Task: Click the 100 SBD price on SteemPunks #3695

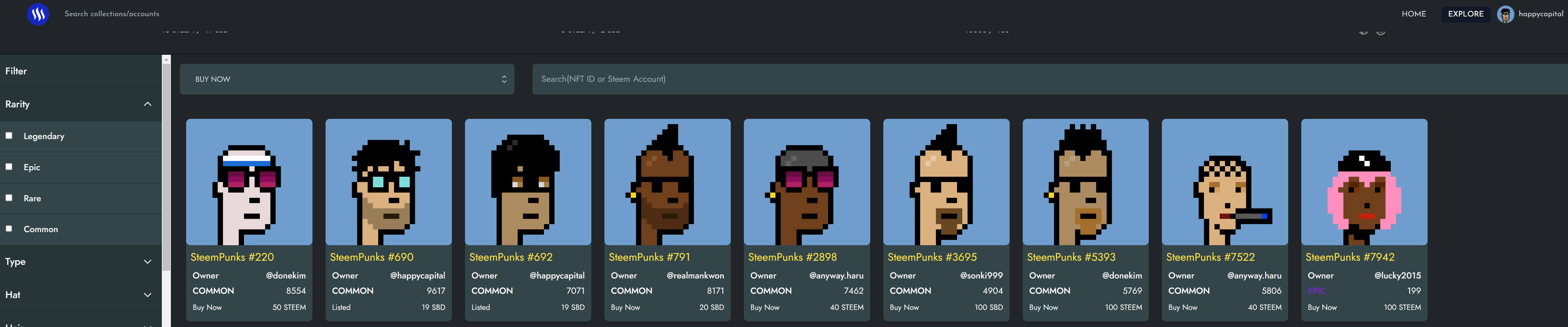Action: click(x=988, y=307)
